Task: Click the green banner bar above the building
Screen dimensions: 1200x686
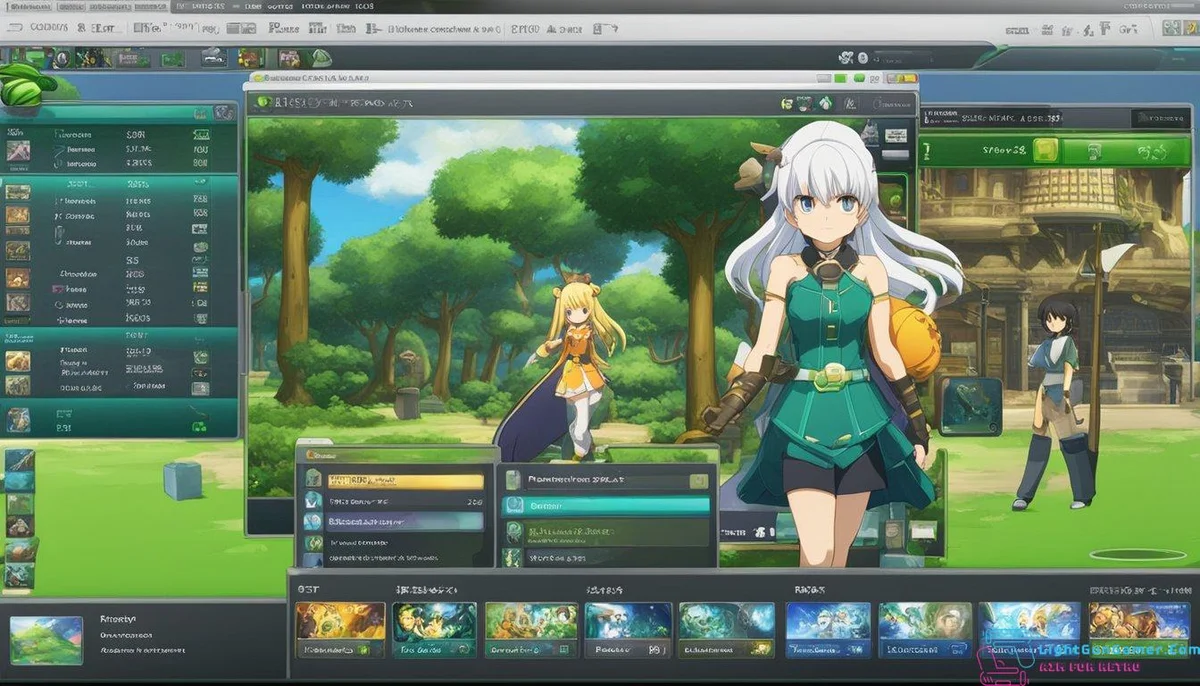Action: tap(990, 152)
